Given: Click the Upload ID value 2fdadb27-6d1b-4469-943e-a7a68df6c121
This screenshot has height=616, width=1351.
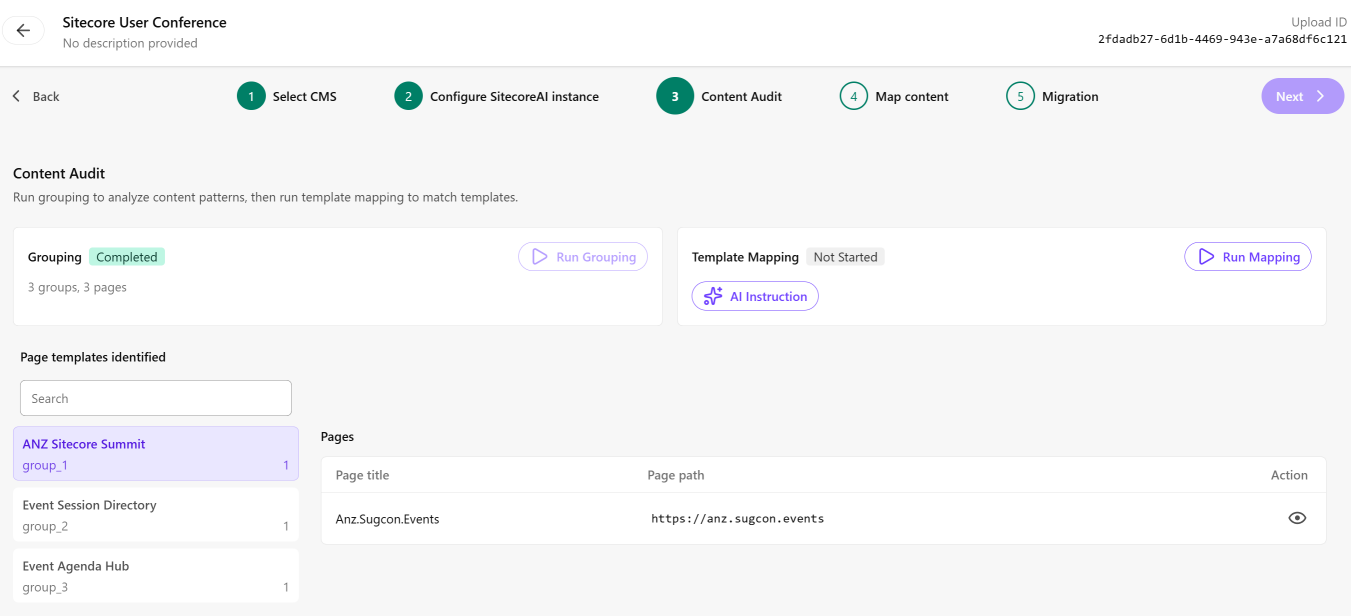Looking at the screenshot, I should pyautogui.click(x=1222, y=39).
